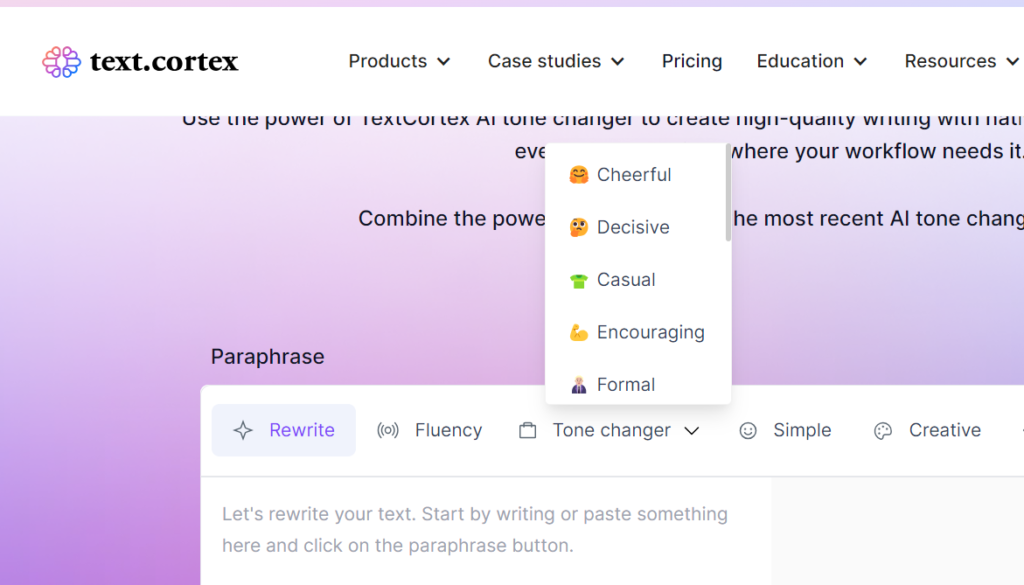Expand the Education chevron arrow
Viewport: 1024px width, 585px height.
pyautogui.click(x=861, y=62)
